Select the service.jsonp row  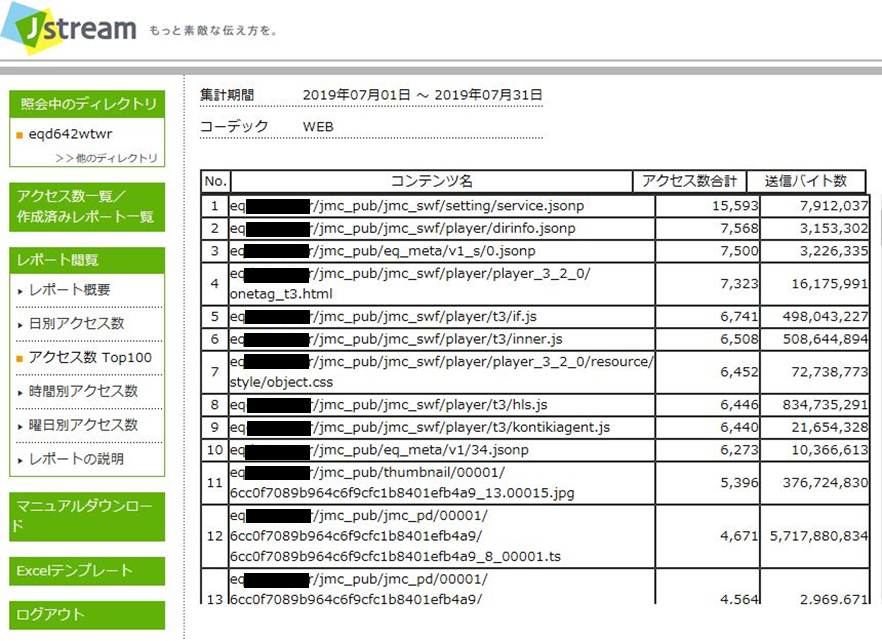(535, 206)
